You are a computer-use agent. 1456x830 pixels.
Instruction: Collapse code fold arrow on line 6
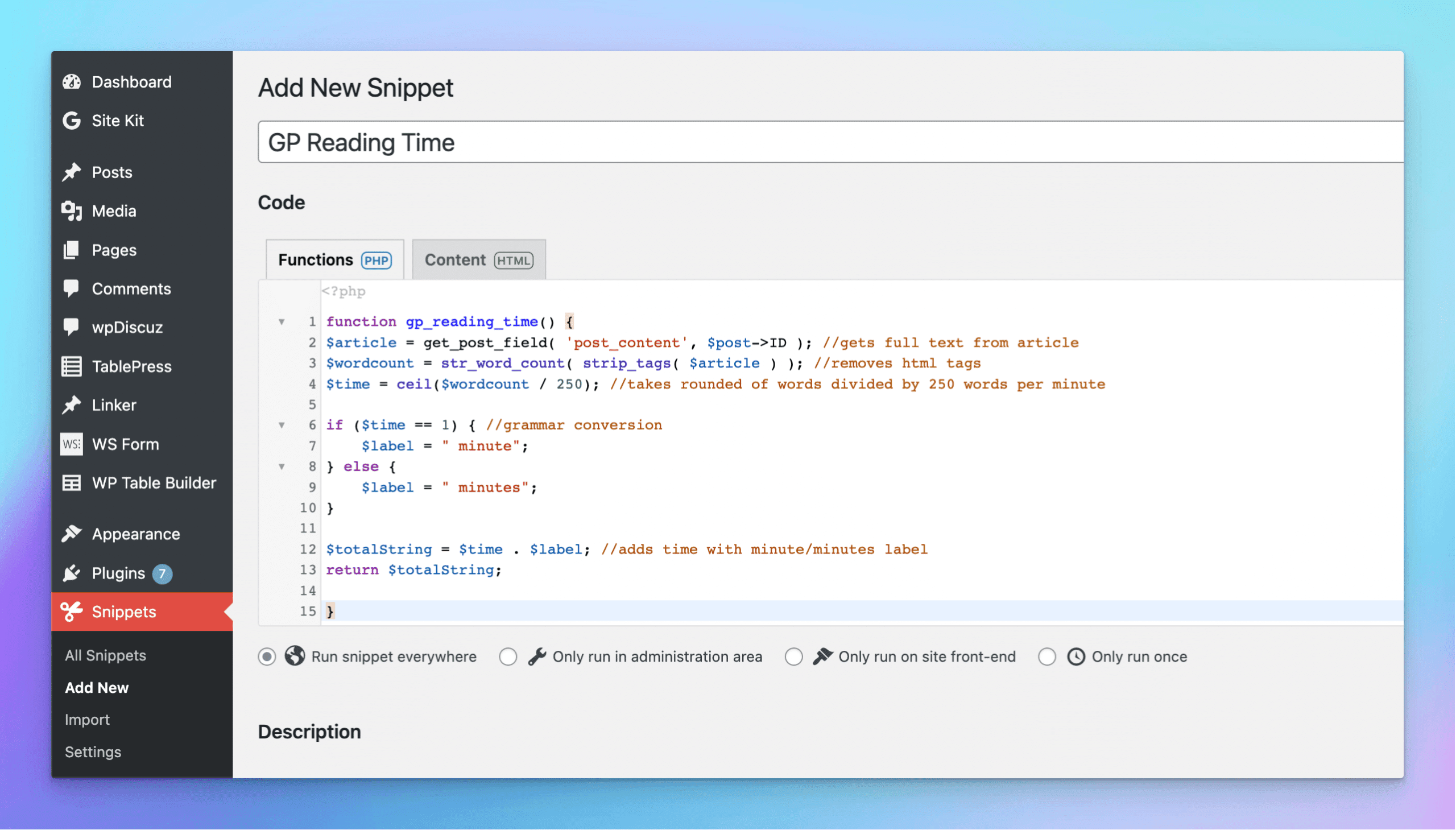282,426
